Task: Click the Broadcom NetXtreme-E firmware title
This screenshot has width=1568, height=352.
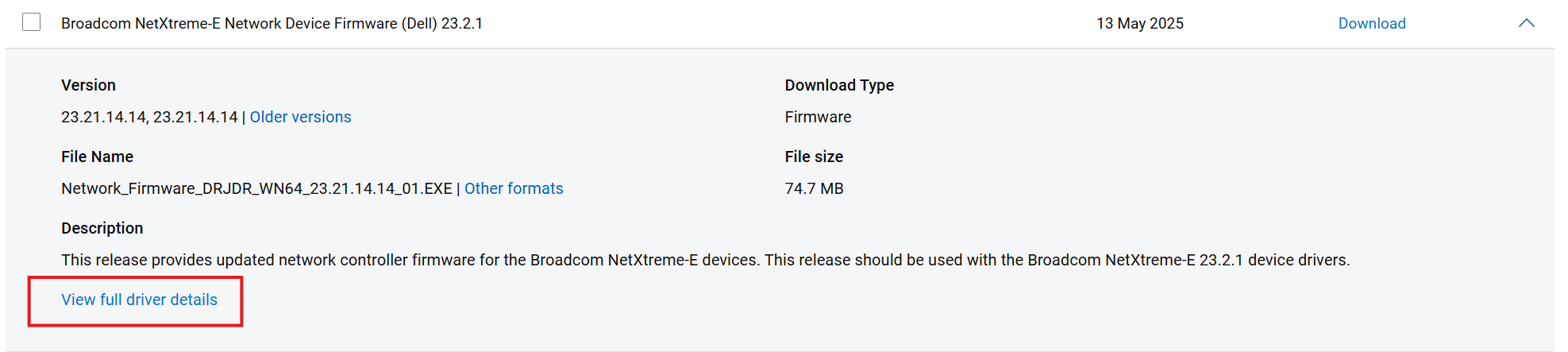Action: (272, 24)
